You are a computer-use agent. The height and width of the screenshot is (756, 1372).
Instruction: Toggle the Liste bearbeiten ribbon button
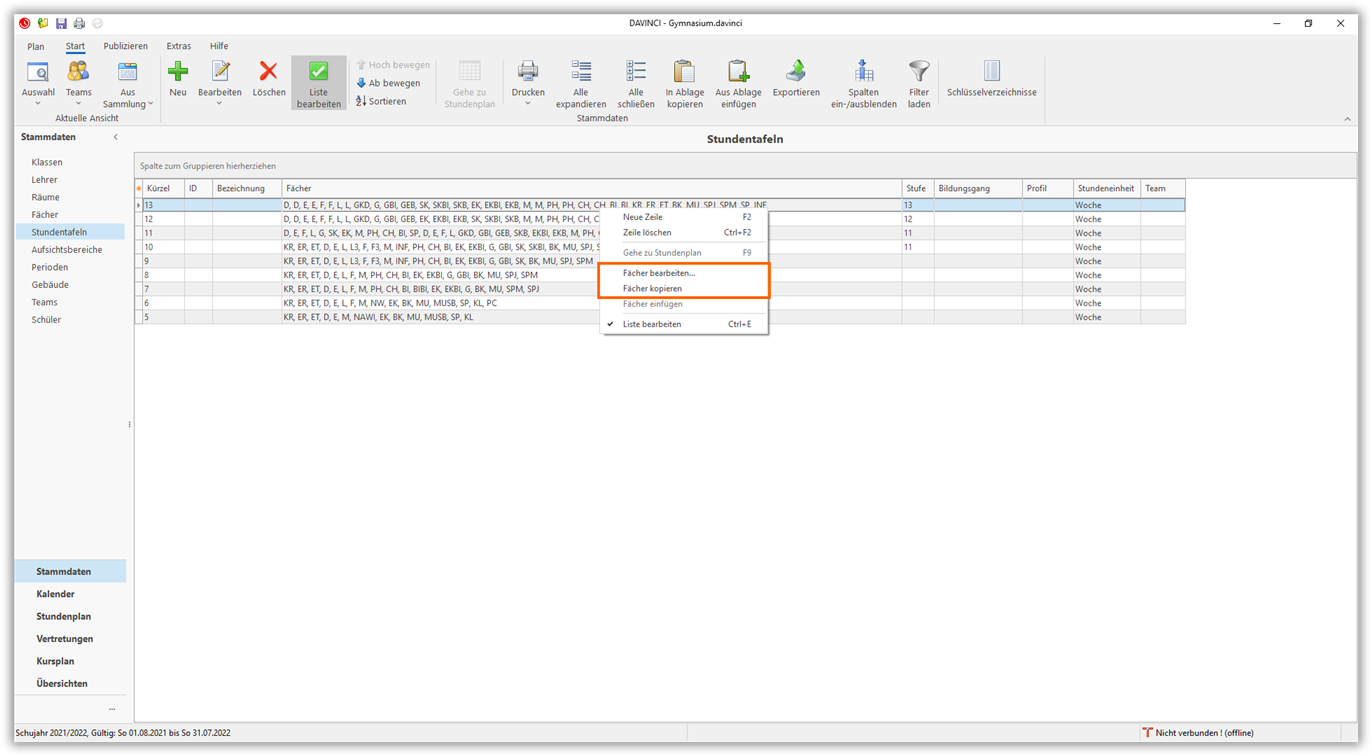[x=318, y=82]
